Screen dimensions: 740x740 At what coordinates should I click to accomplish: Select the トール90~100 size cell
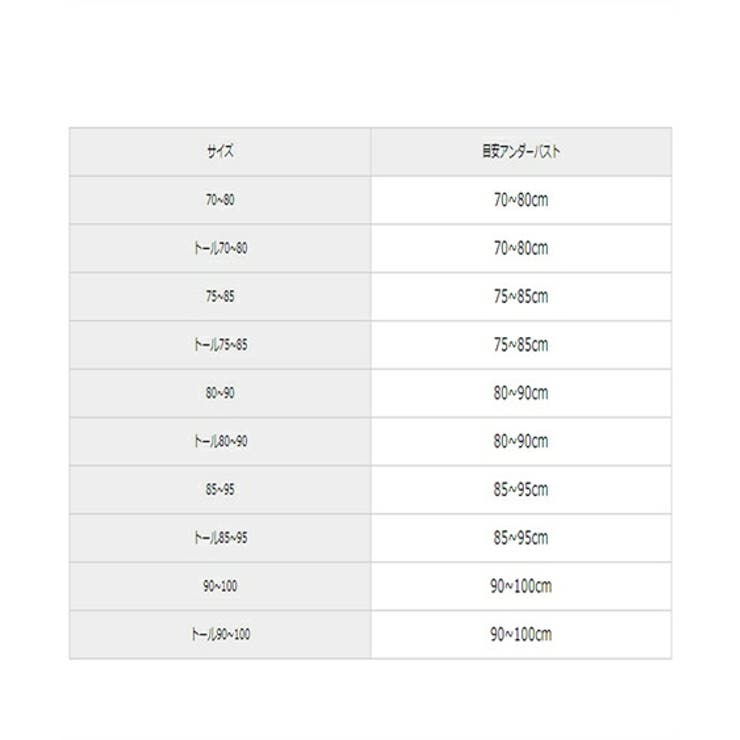(x=220, y=634)
